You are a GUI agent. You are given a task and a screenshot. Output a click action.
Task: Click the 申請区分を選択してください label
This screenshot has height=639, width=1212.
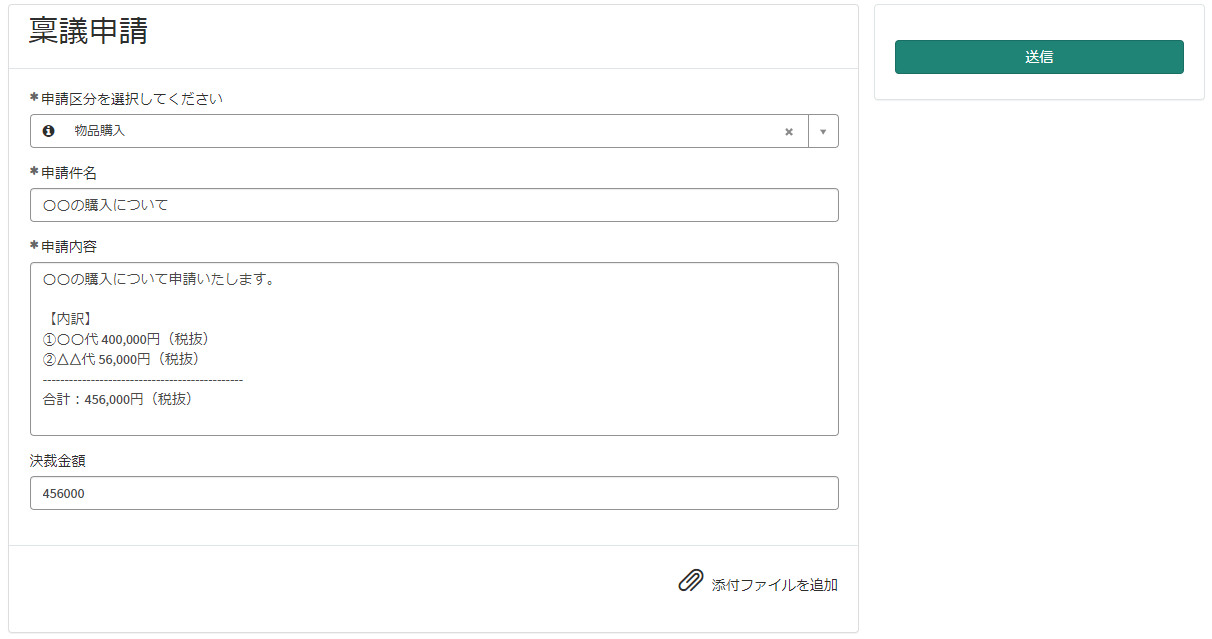pyautogui.click(x=132, y=99)
